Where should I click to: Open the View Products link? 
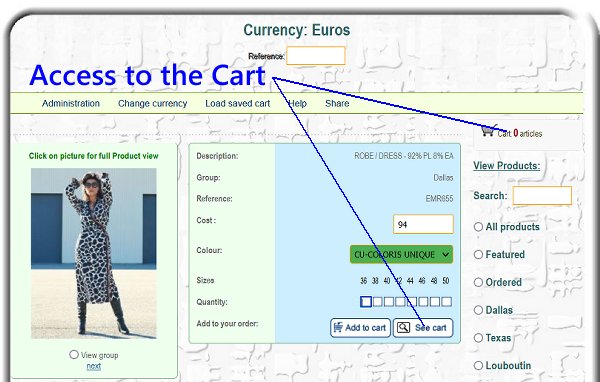(507, 166)
